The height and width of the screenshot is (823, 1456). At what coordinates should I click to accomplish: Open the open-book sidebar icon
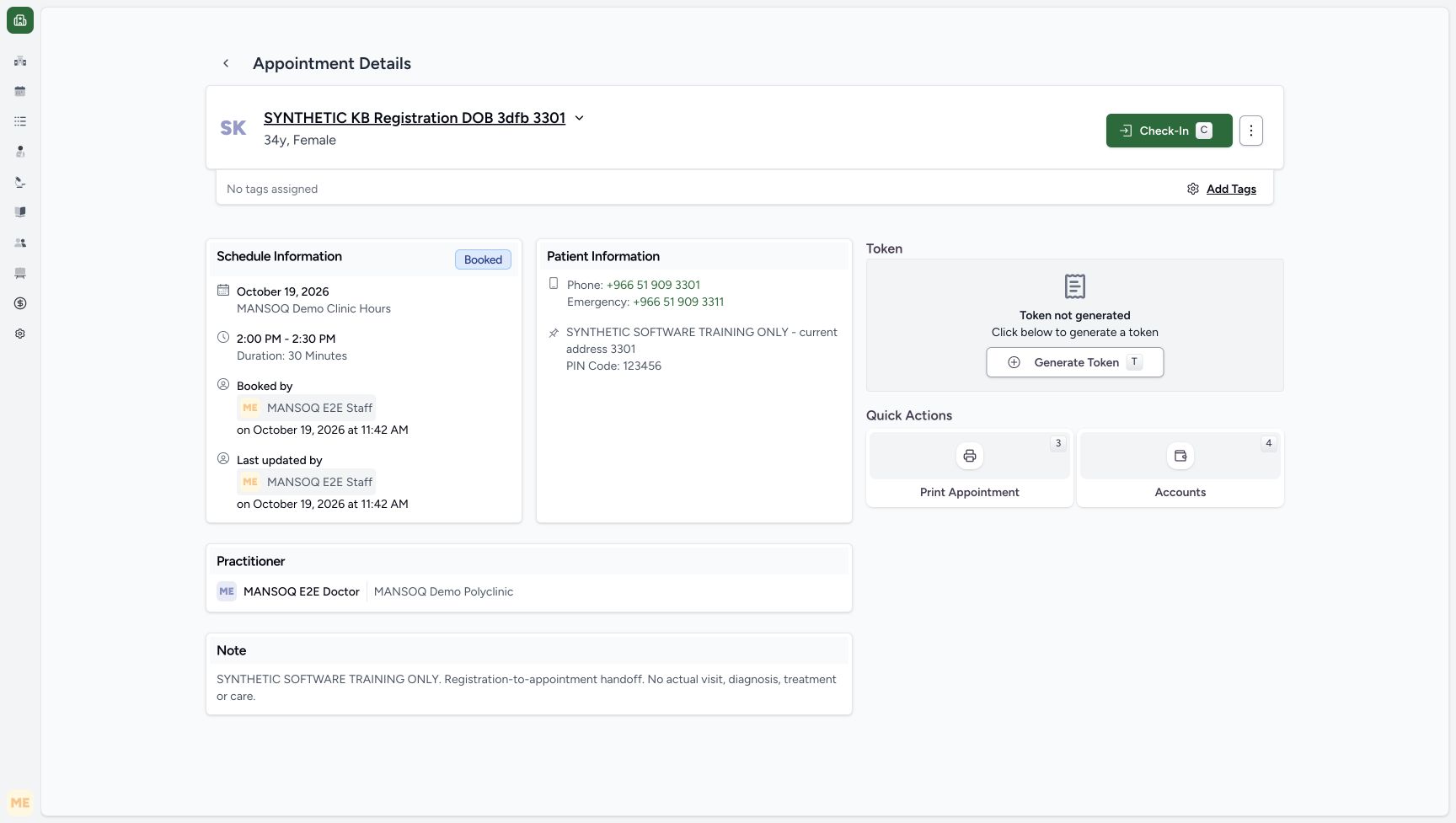pos(20,212)
